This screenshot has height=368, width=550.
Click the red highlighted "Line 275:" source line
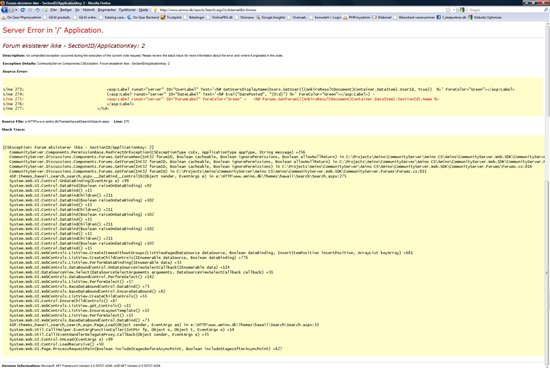pyautogui.click(x=221, y=99)
